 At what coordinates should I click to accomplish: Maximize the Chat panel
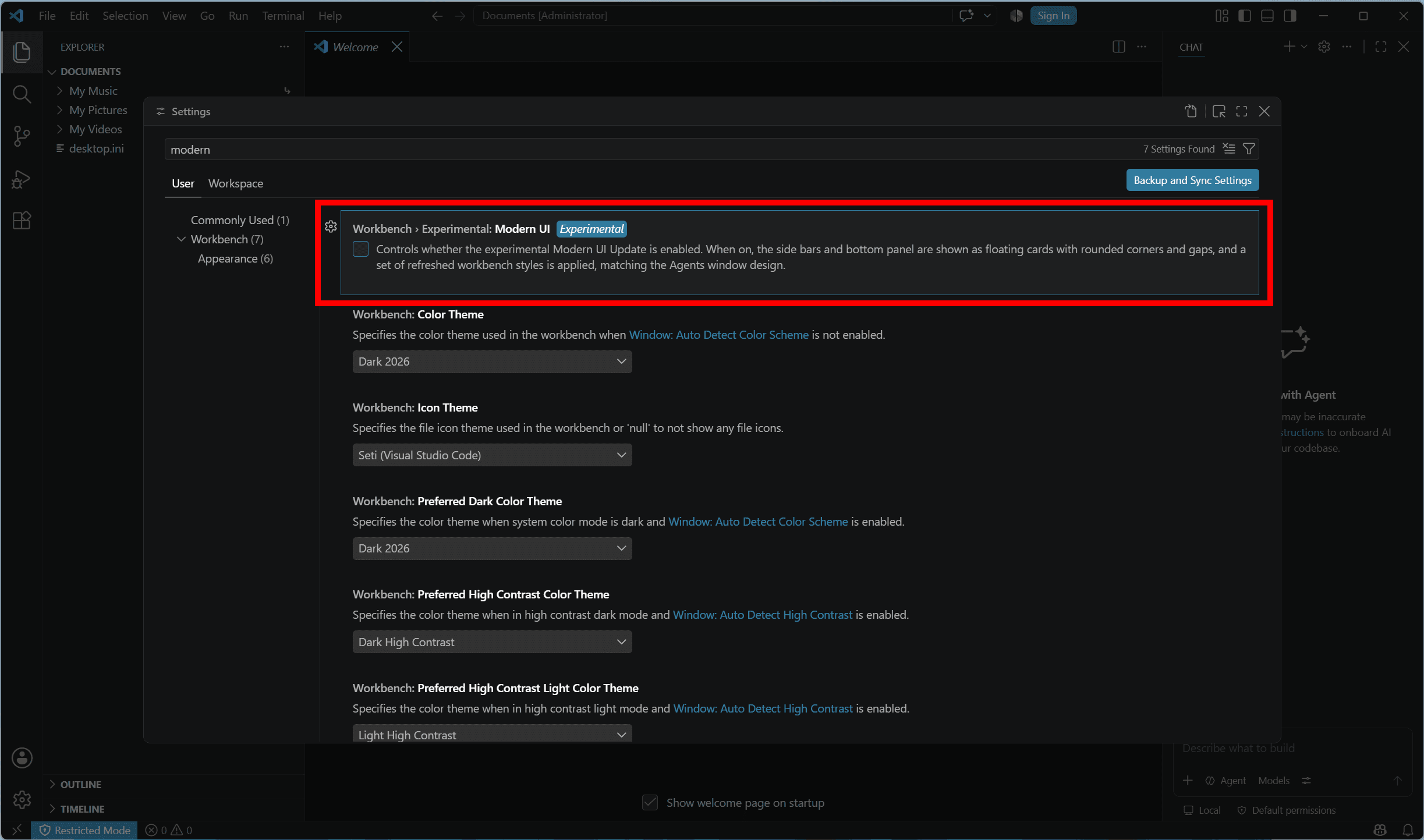pyautogui.click(x=1380, y=47)
